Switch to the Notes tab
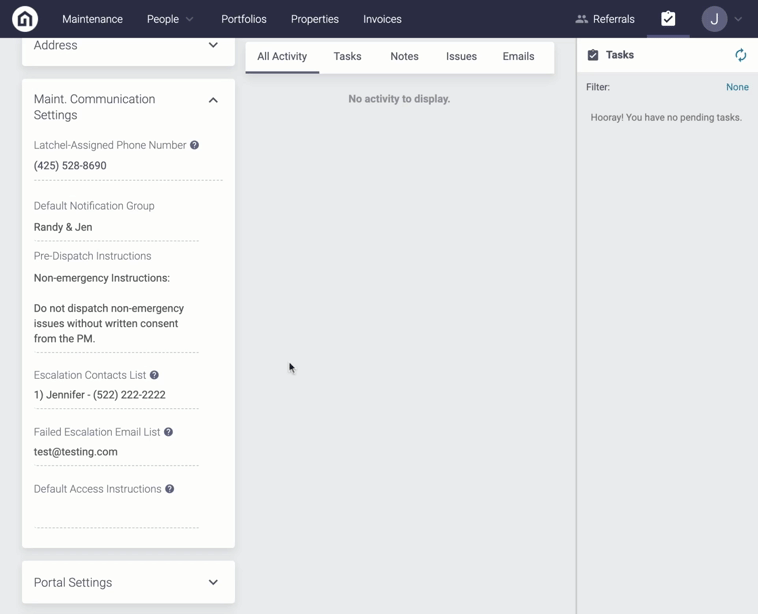Image resolution: width=758 pixels, height=614 pixels. pos(404,57)
